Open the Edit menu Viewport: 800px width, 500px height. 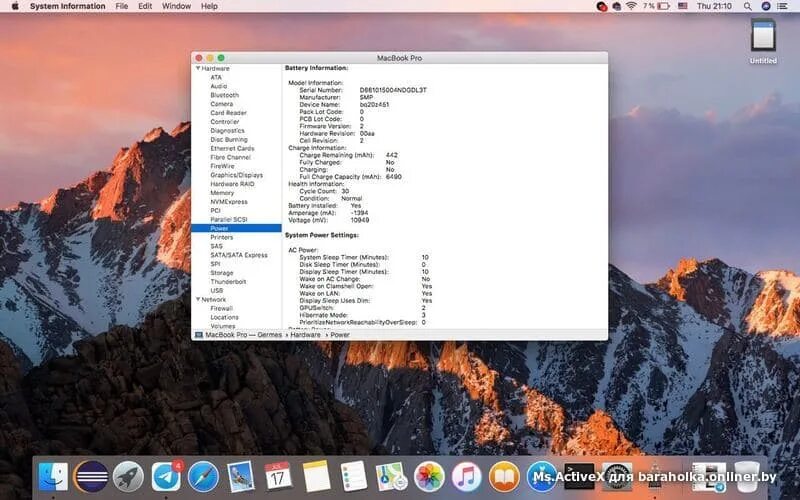pyautogui.click(x=145, y=6)
